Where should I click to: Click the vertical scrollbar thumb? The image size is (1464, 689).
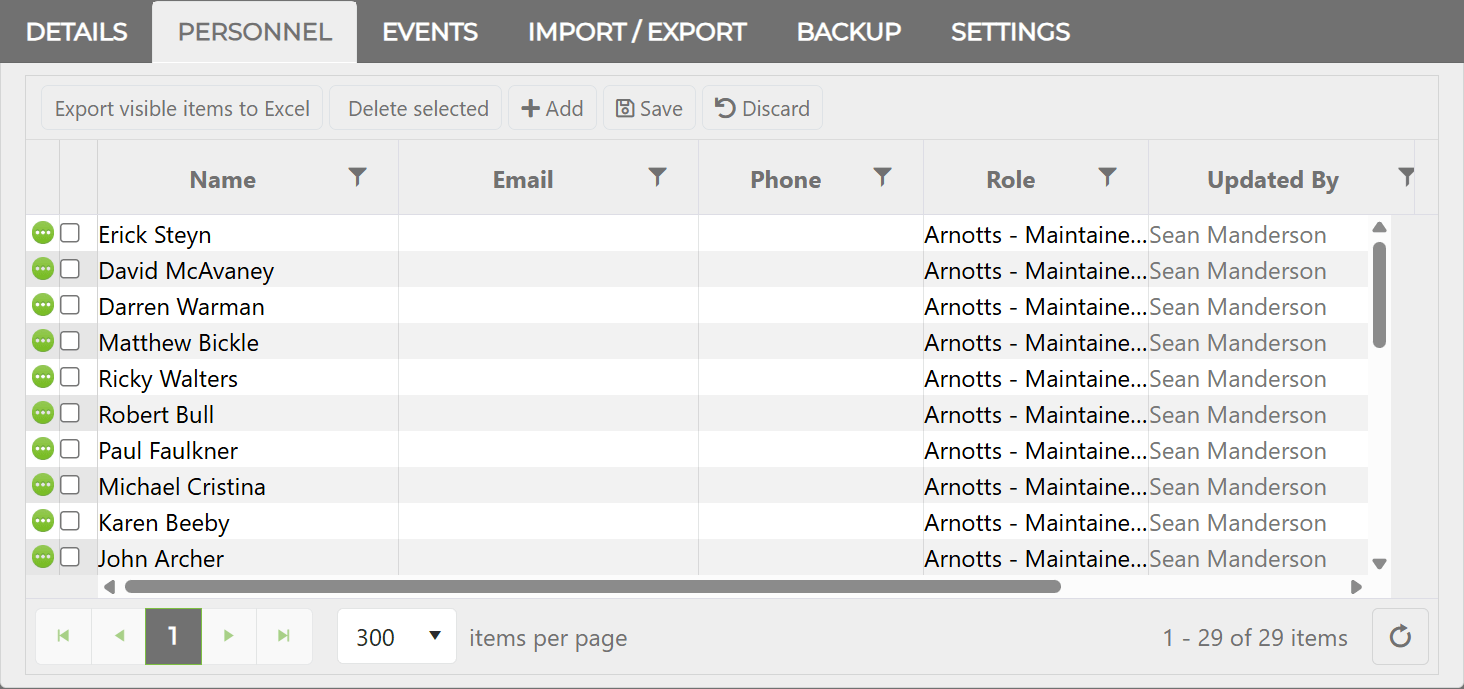click(1379, 294)
